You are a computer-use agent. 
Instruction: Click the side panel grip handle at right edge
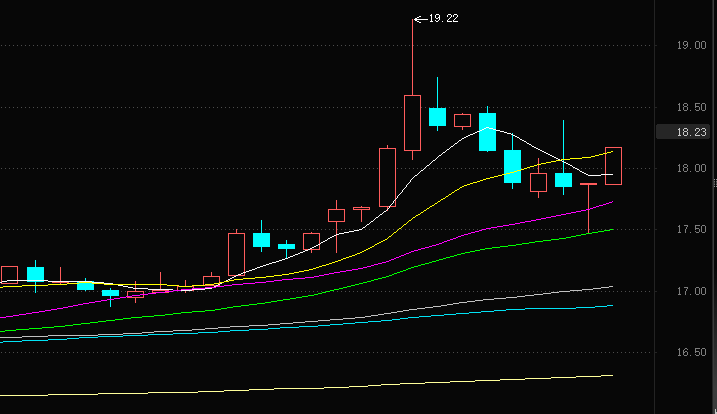click(715, 183)
